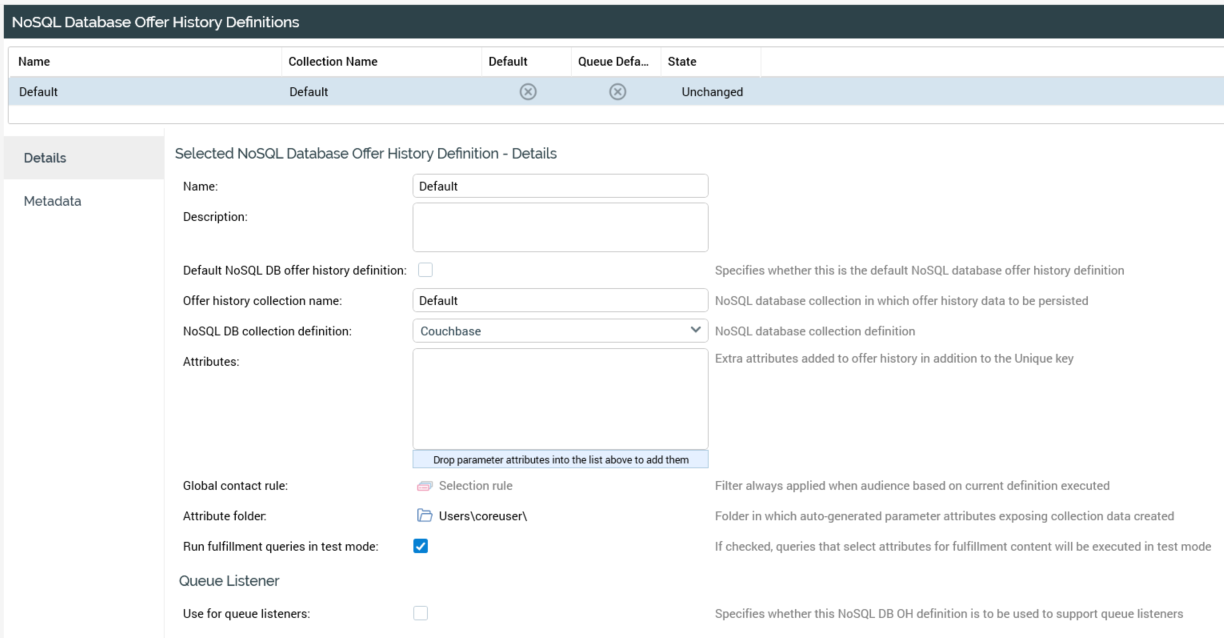Click the Queue Default X icon in row
The height and width of the screenshot is (638, 1224).
click(618, 92)
